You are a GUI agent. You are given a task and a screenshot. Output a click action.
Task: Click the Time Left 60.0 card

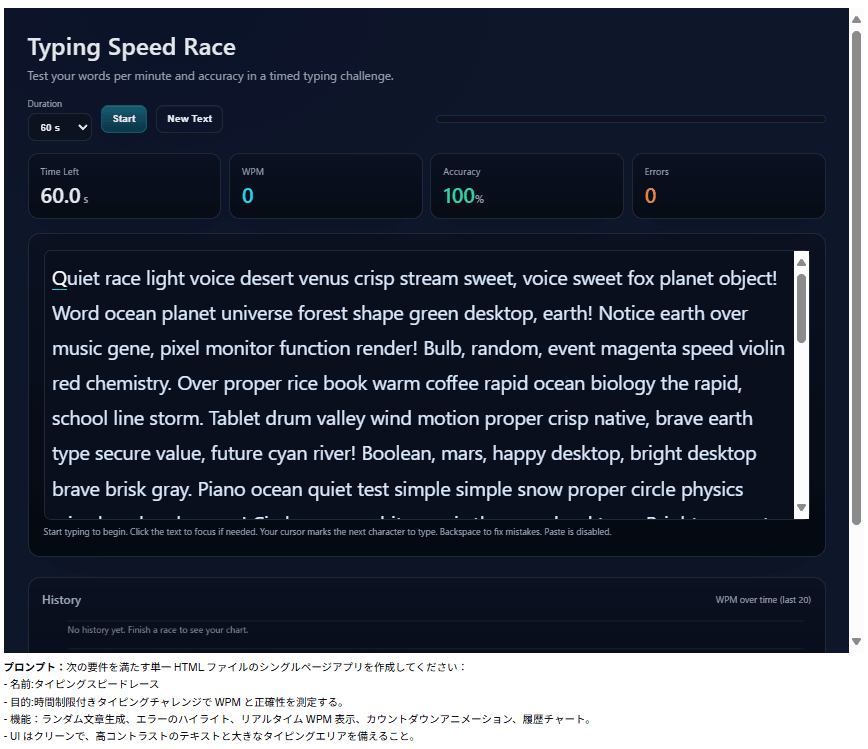pyautogui.click(x=125, y=186)
